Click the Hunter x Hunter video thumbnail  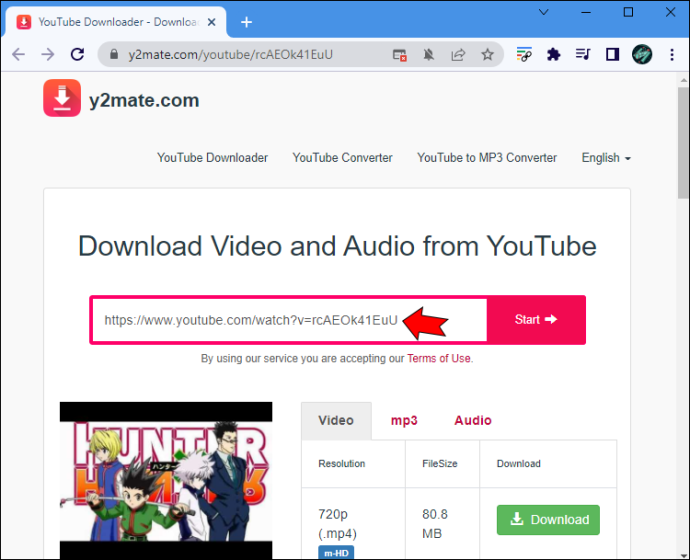tap(166, 480)
